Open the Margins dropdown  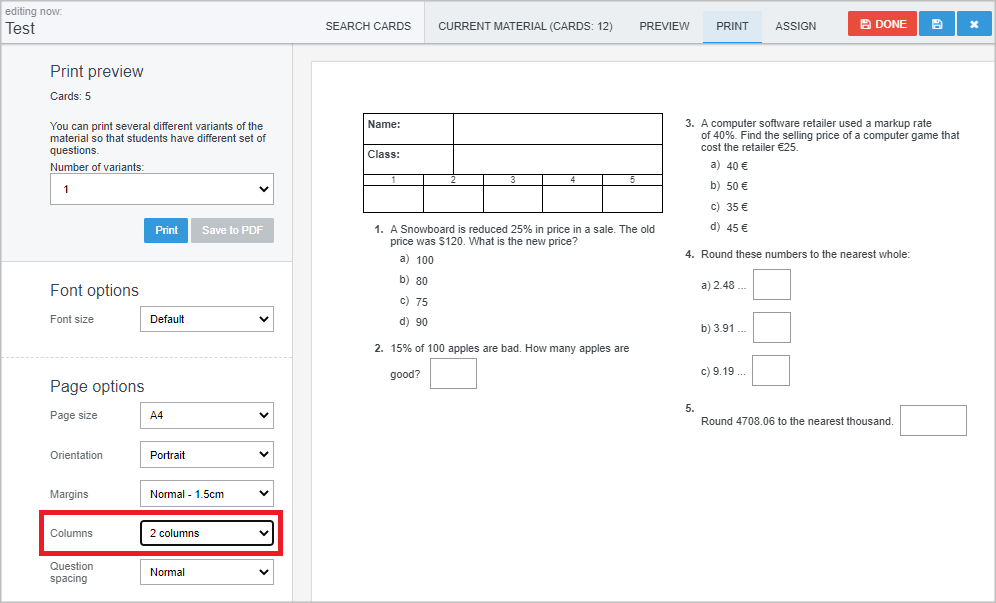(207, 494)
